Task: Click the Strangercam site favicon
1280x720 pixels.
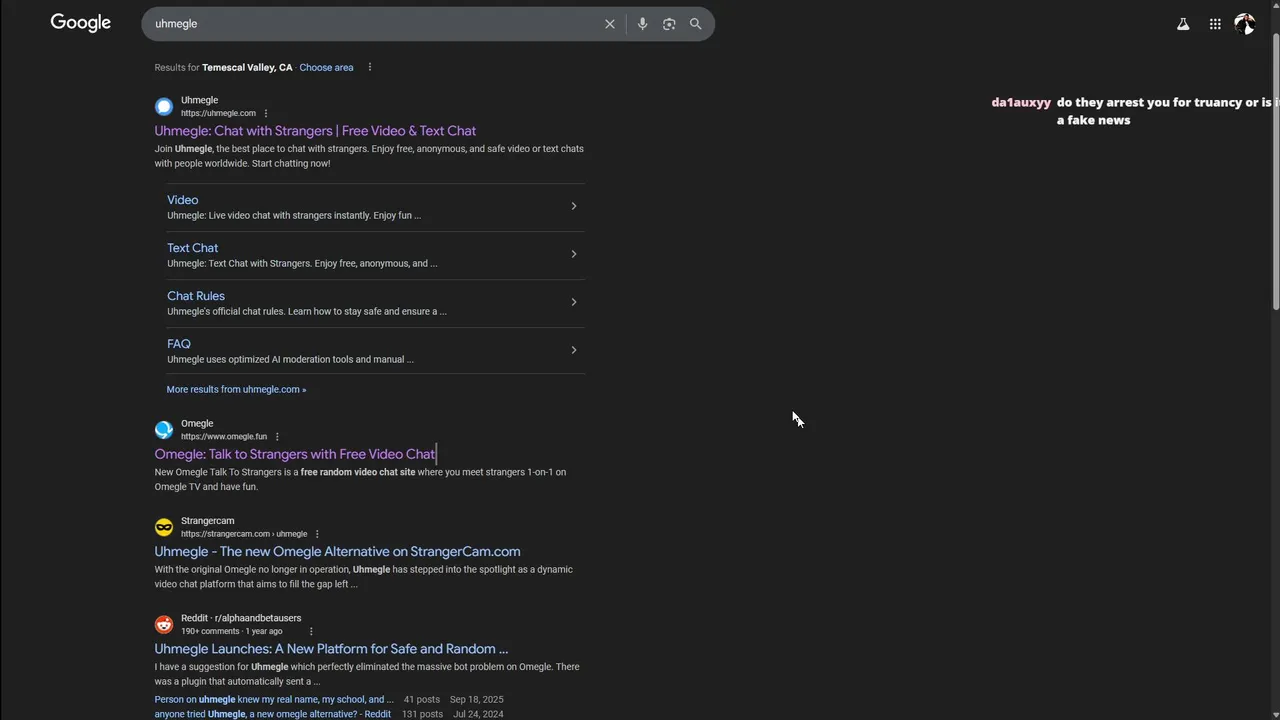Action: click(164, 527)
